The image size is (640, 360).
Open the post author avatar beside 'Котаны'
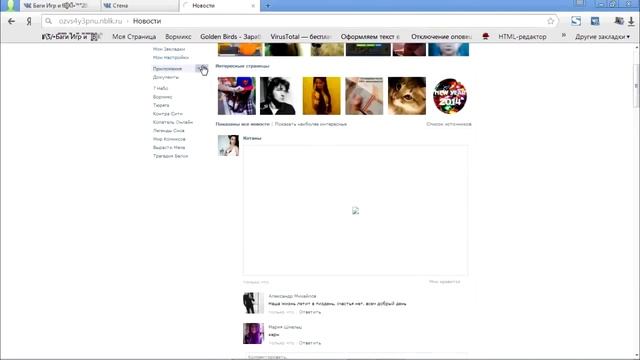click(228, 146)
